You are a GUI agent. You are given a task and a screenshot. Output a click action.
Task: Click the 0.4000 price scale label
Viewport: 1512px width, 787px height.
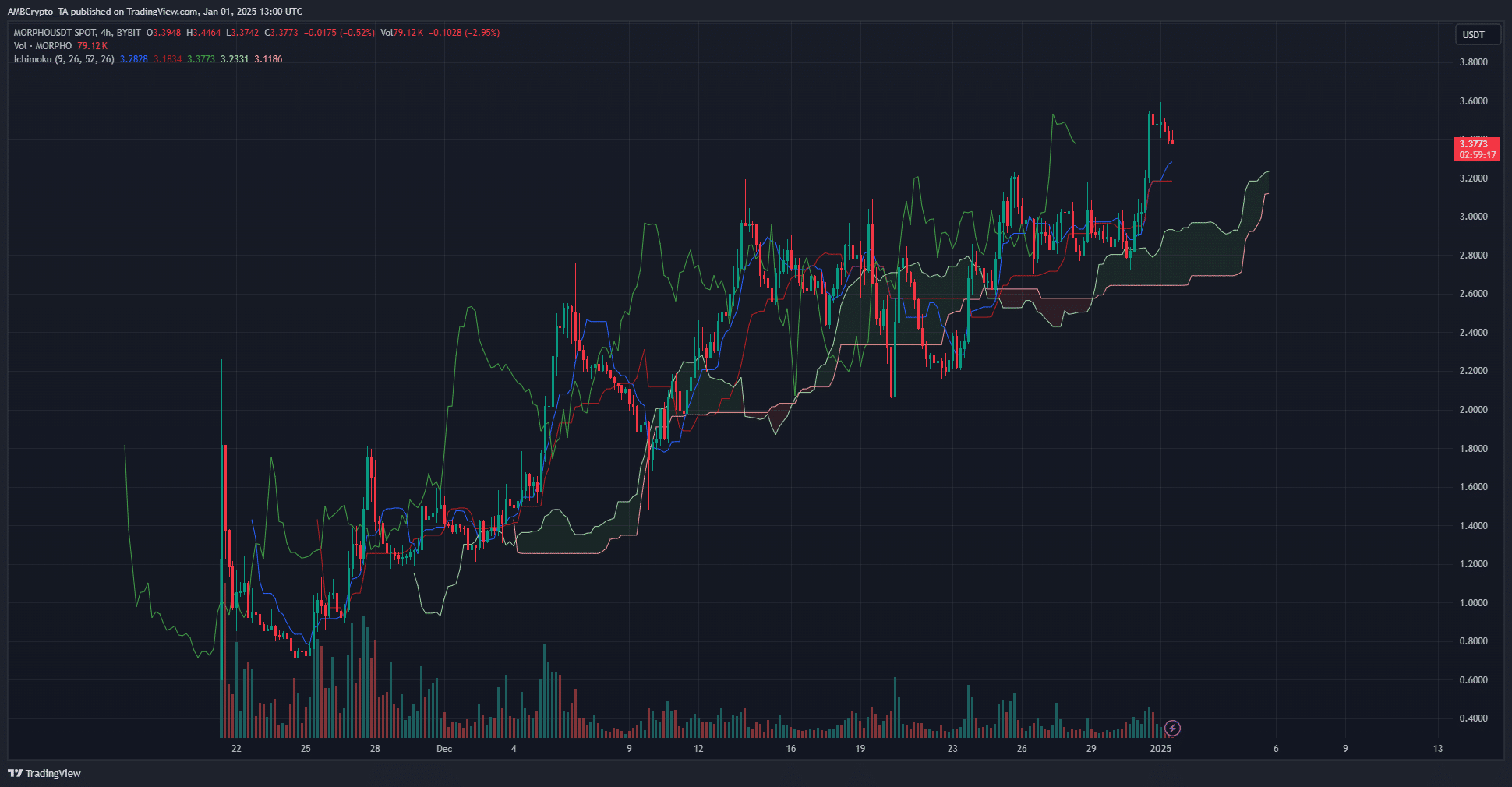coord(1473,718)
